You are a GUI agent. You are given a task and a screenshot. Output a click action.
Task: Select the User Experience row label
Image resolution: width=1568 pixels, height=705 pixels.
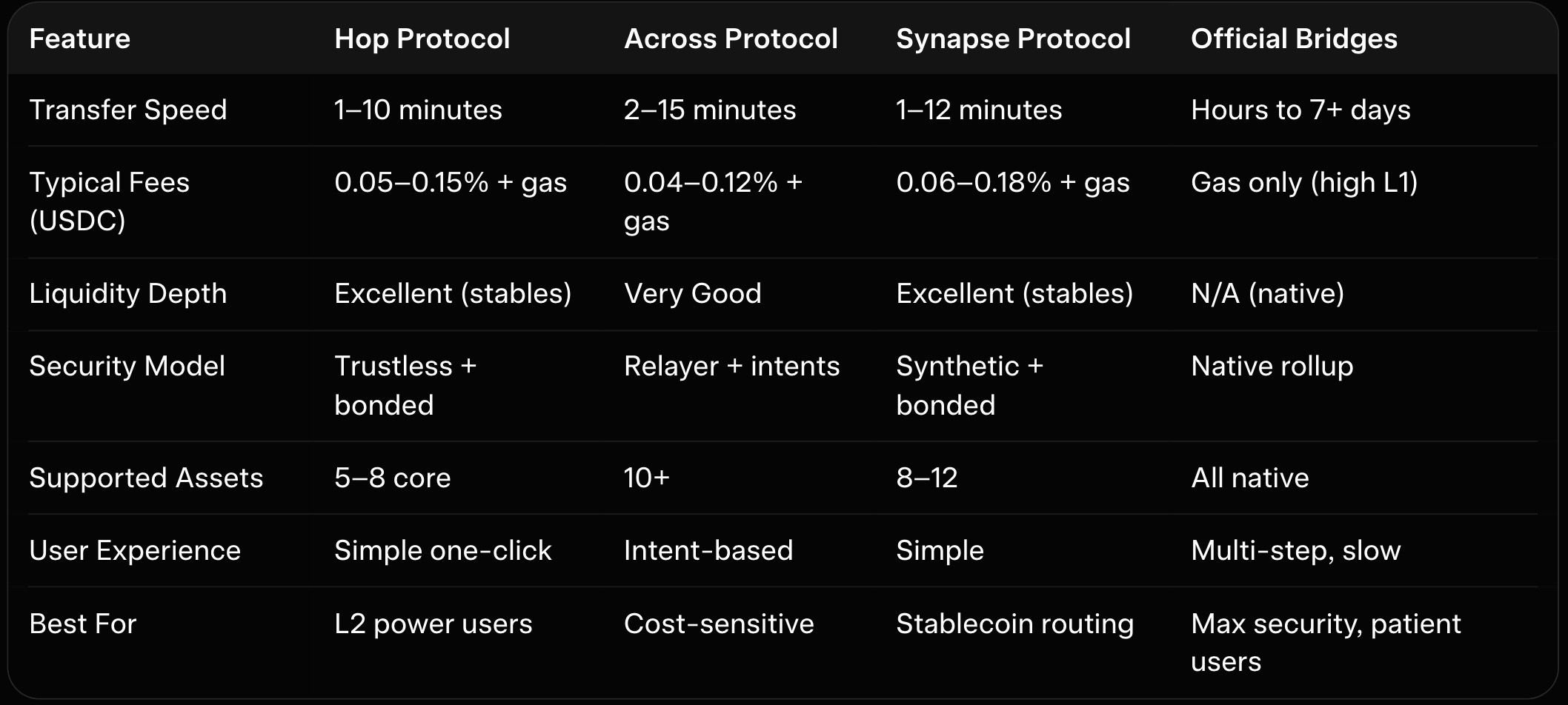135,550
